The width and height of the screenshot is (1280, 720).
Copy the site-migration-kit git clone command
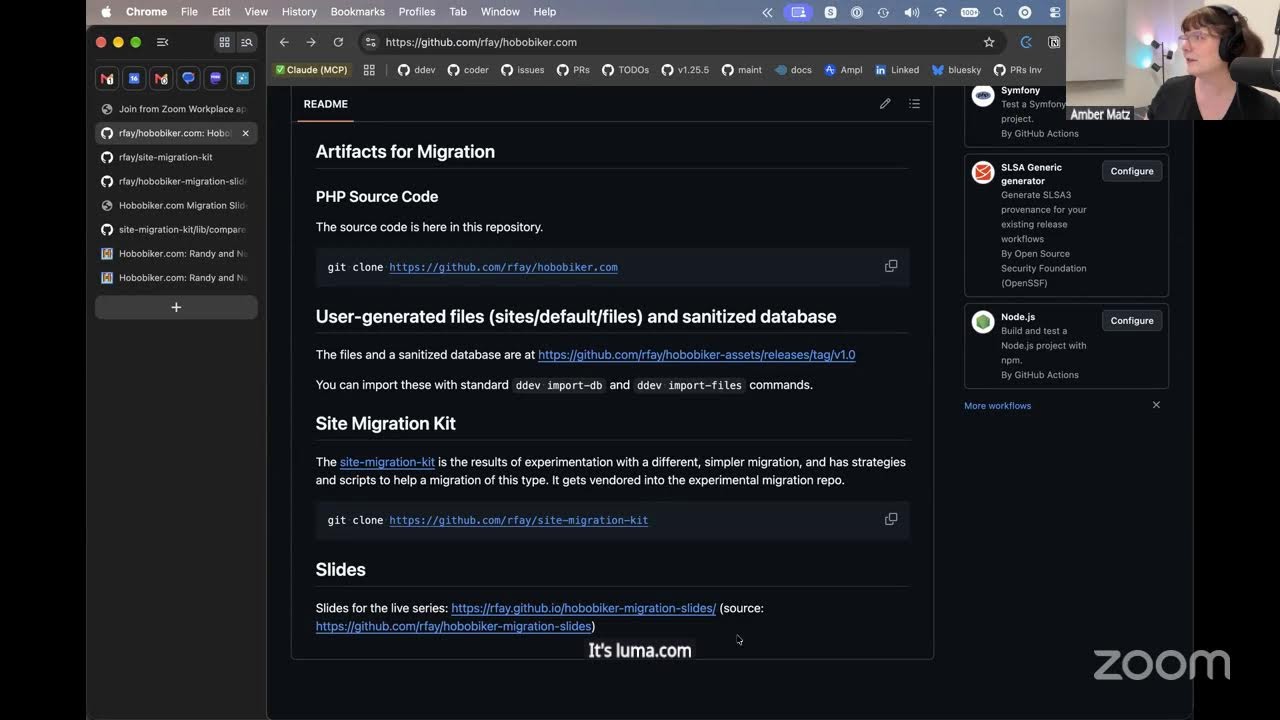[891, 519]
